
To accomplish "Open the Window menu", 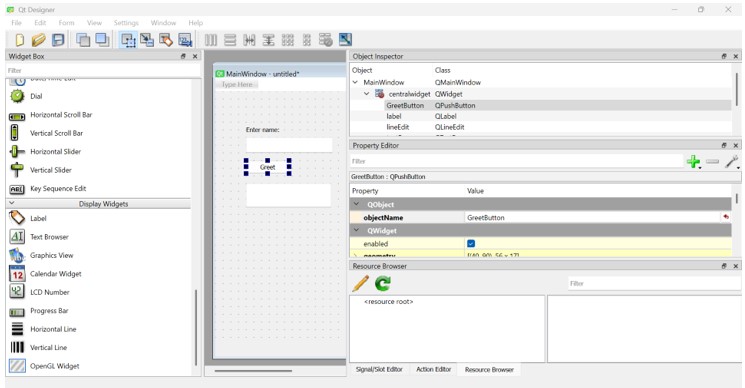I will (x=163, y=23).
